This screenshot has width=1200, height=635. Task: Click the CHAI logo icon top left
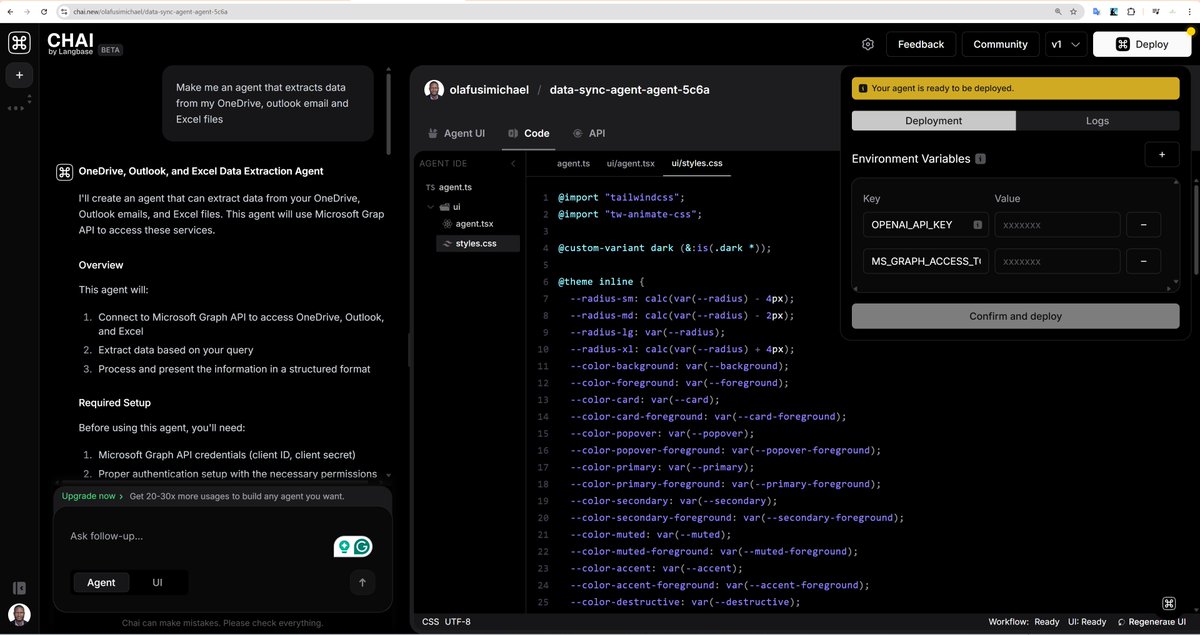18,43
